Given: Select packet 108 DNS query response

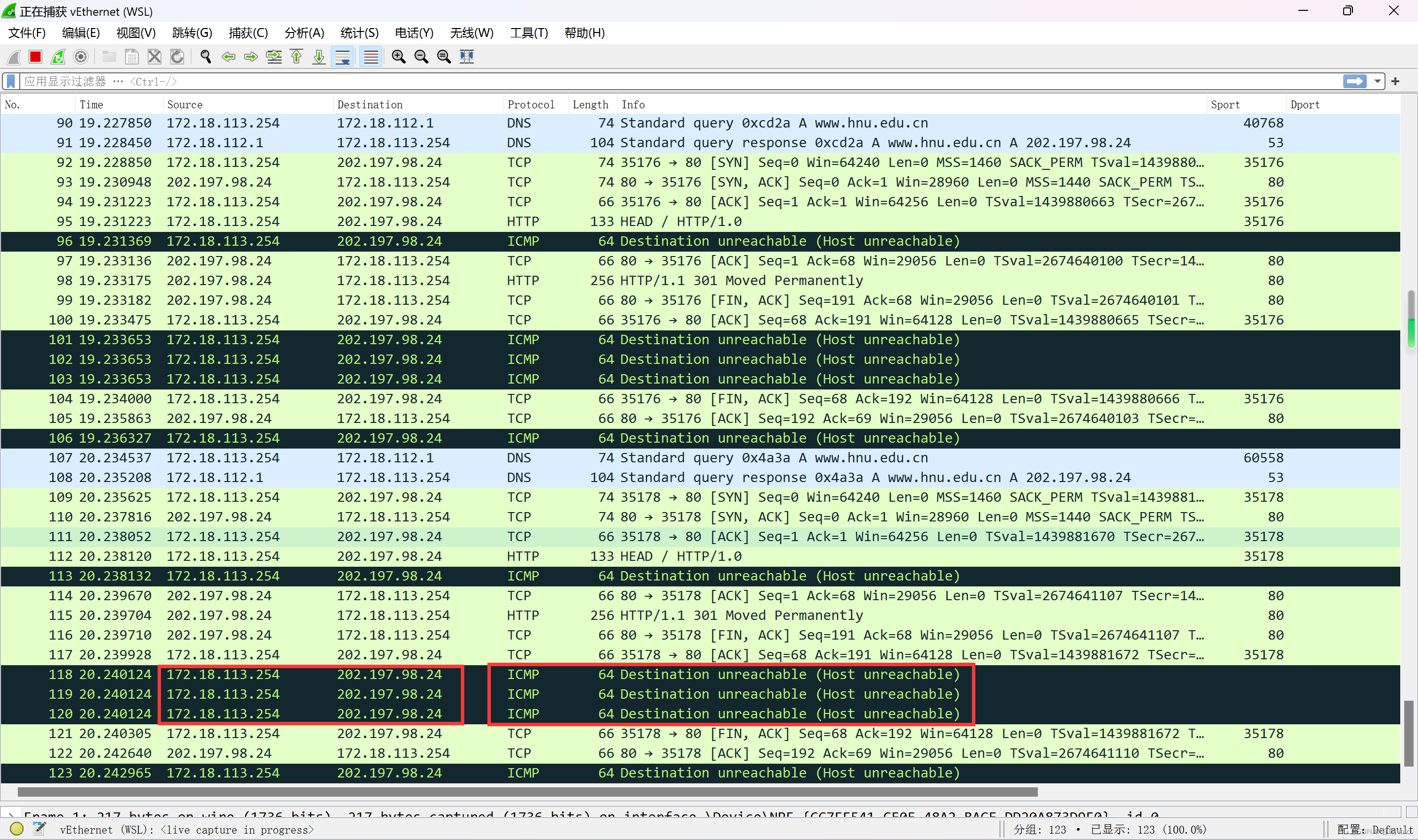Looking at the screenshot, I should [x=701, y=478].
